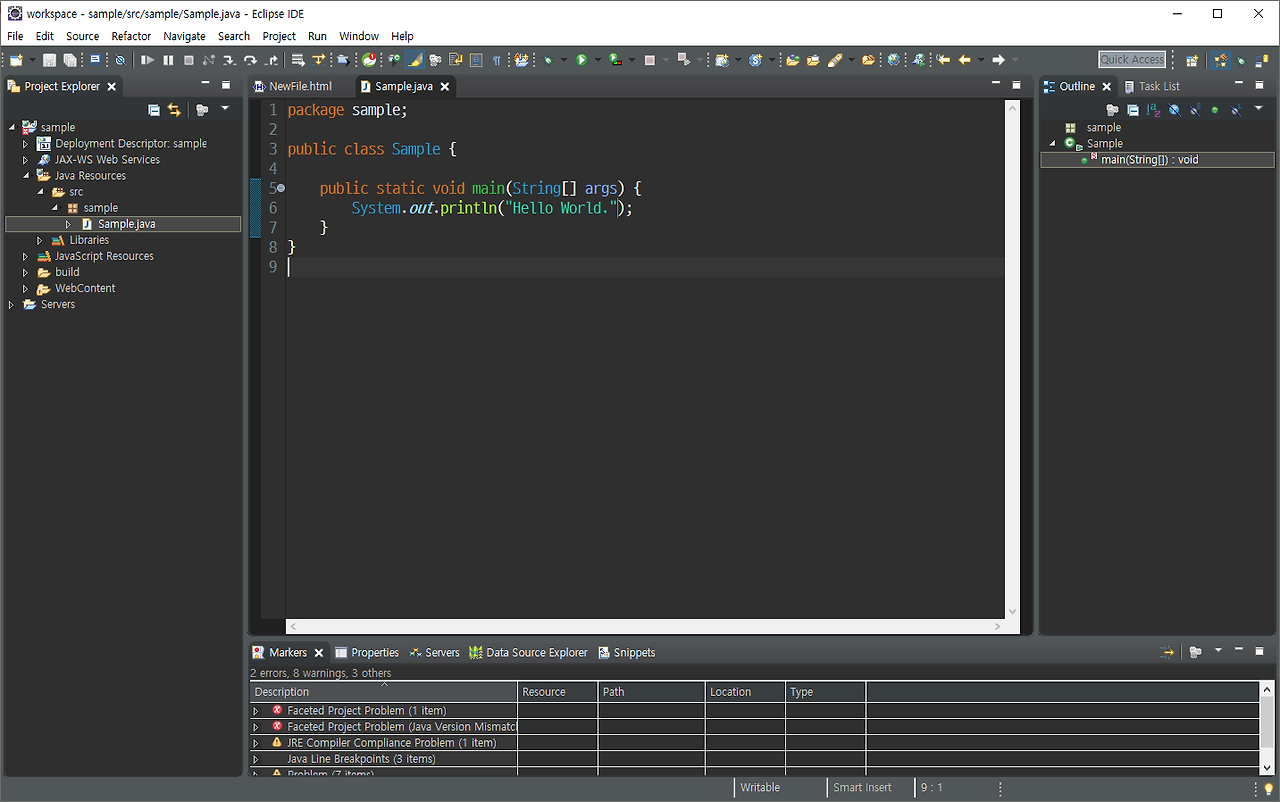This screenshot has height=802, width=1280.
Task: Expand the JAX-WS Web Services node
Action: [x=26, y=159]
